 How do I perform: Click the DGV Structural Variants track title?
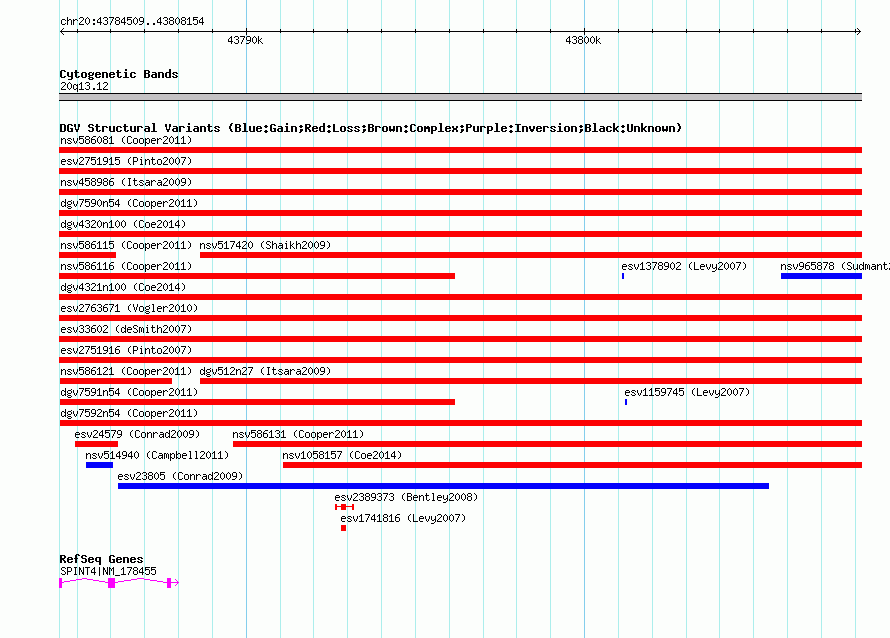[370, 128]
